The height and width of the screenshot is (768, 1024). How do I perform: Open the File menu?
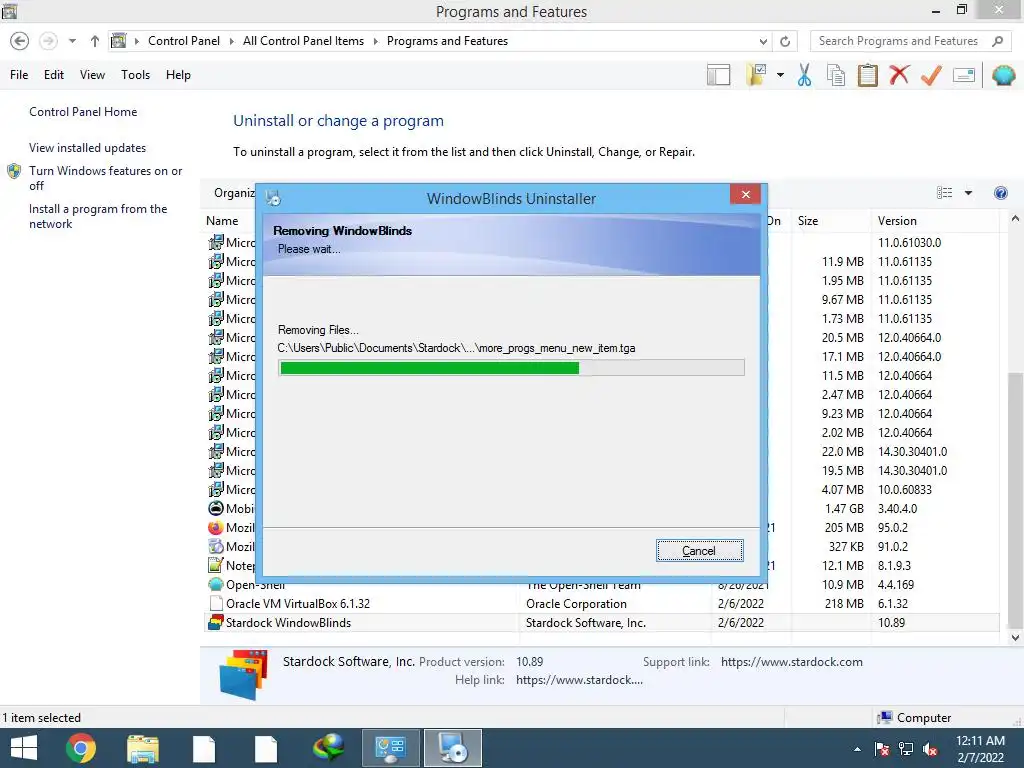click(19, 75)
